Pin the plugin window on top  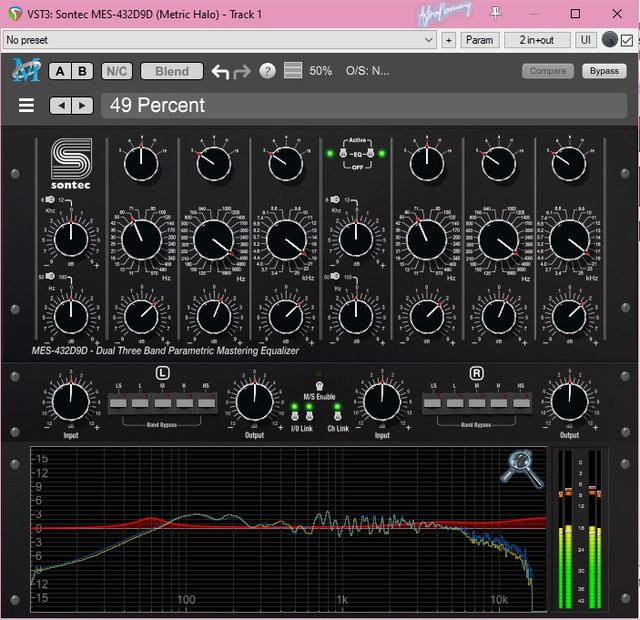(496, 14)
